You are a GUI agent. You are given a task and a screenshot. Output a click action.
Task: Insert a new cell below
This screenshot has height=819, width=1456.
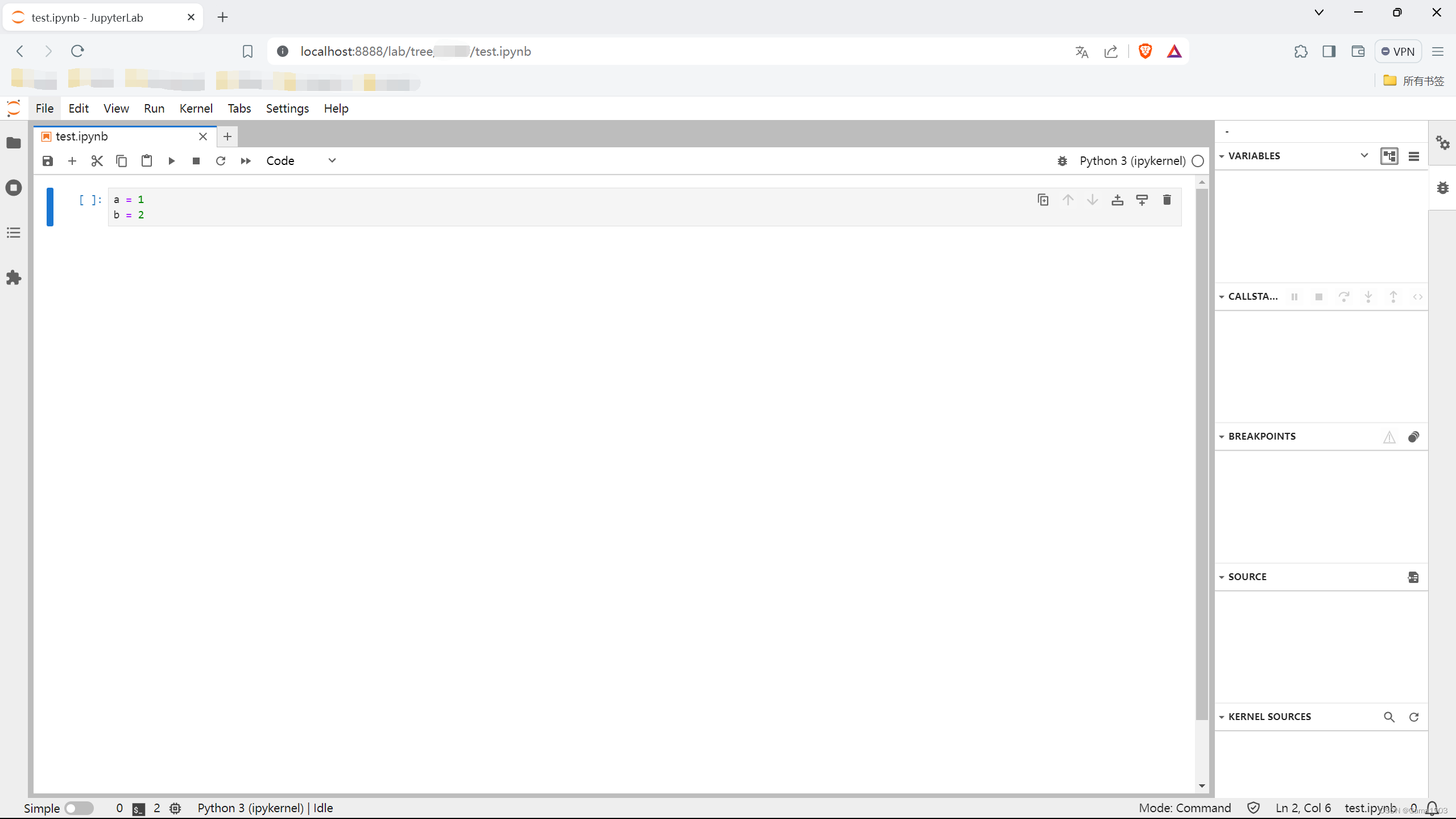72,161
